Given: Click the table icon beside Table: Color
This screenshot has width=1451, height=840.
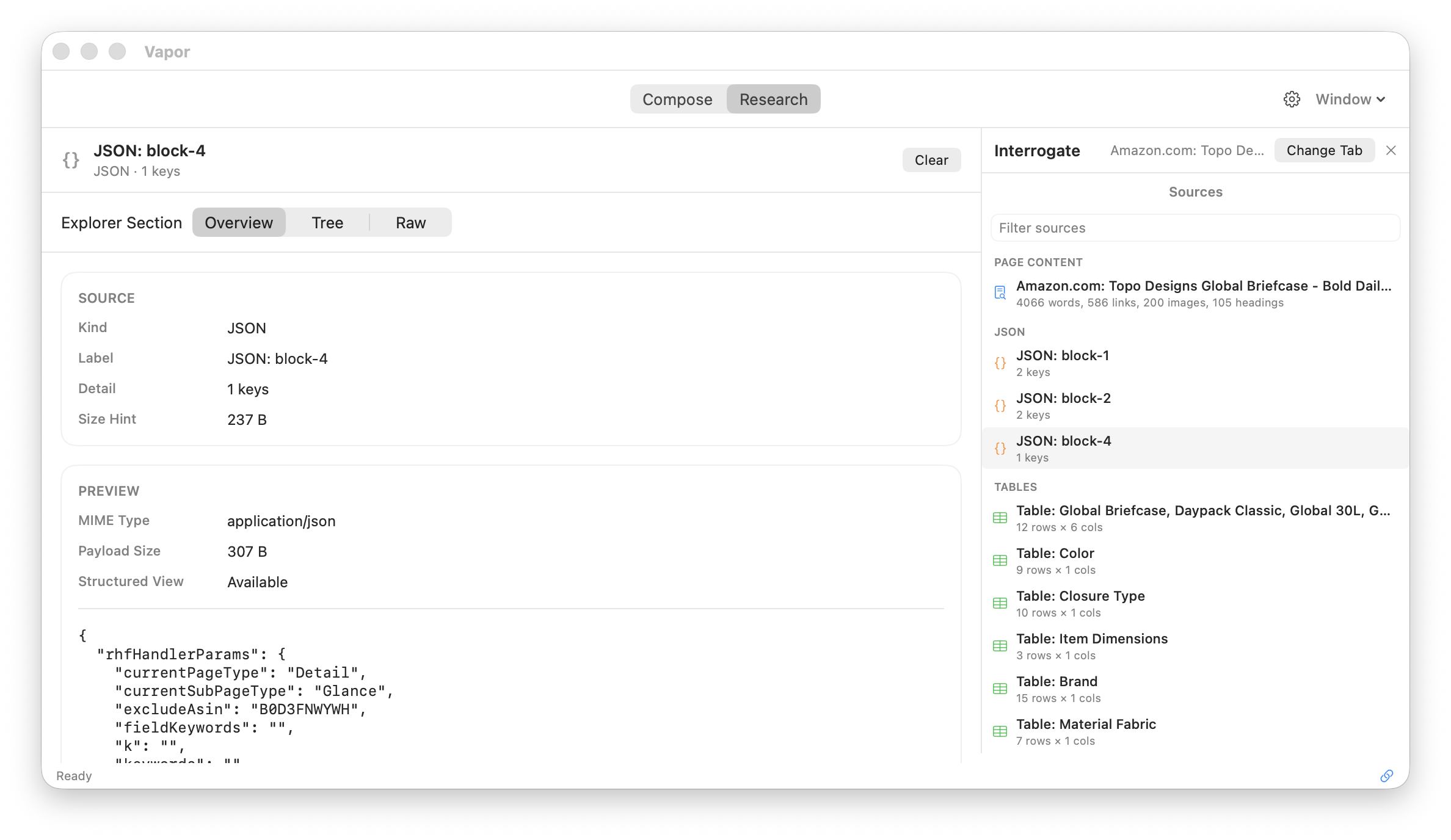Looking at the screenshot, I should pyautogui.click(x=1000, y=560).
